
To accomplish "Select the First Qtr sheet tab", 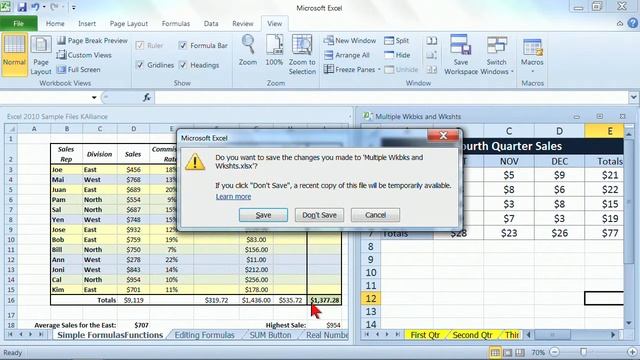I will click(x=425, y=335).
